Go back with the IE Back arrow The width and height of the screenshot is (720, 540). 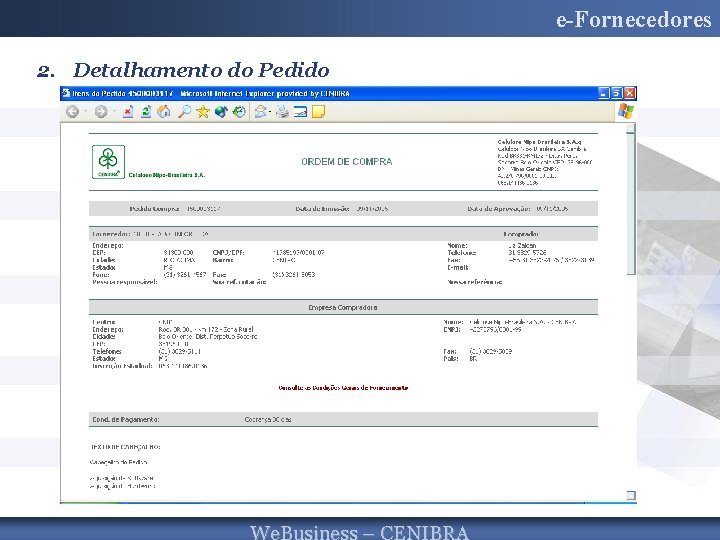[73, 112]
